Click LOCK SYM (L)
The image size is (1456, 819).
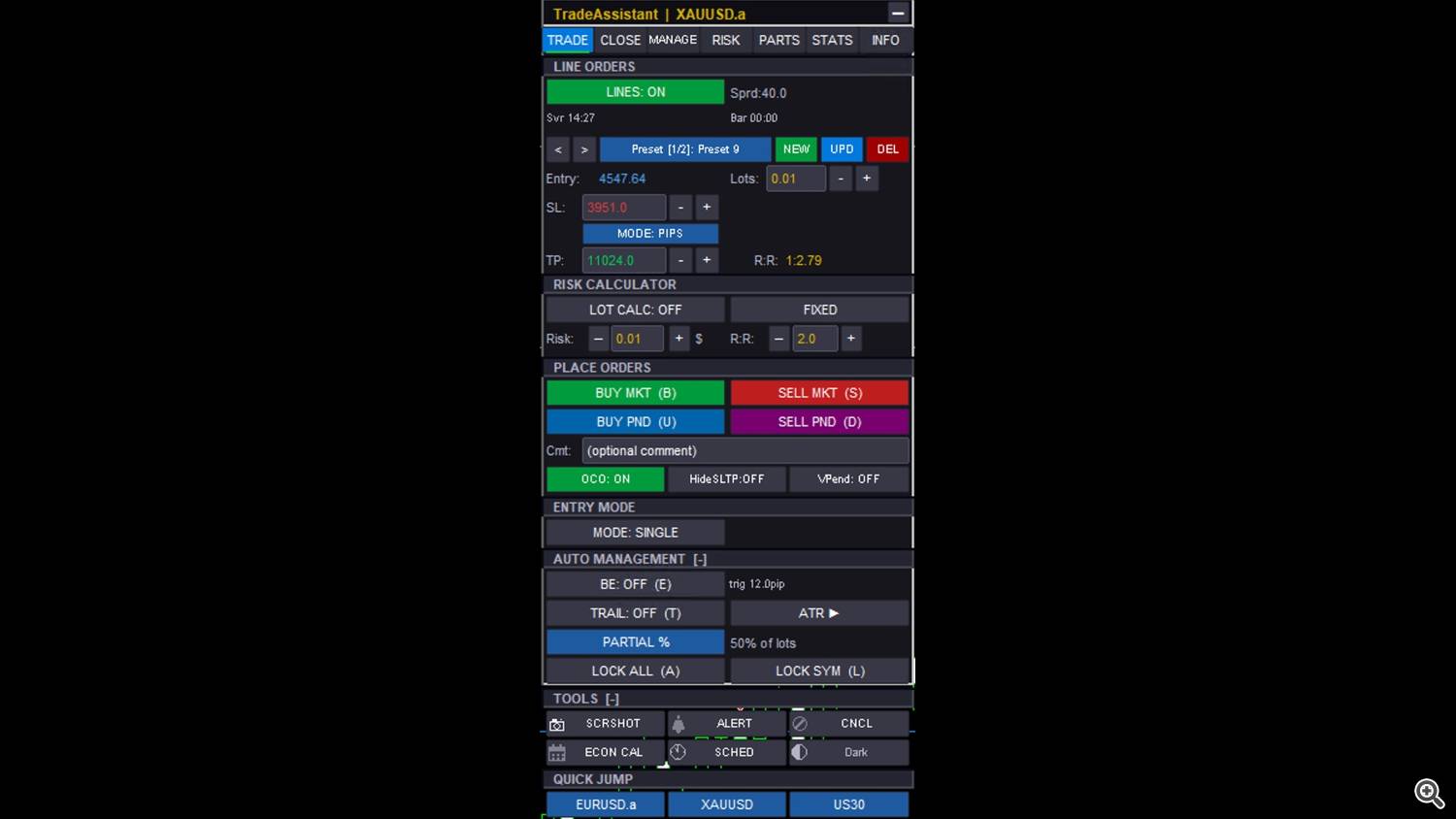[x=819, y=672]
